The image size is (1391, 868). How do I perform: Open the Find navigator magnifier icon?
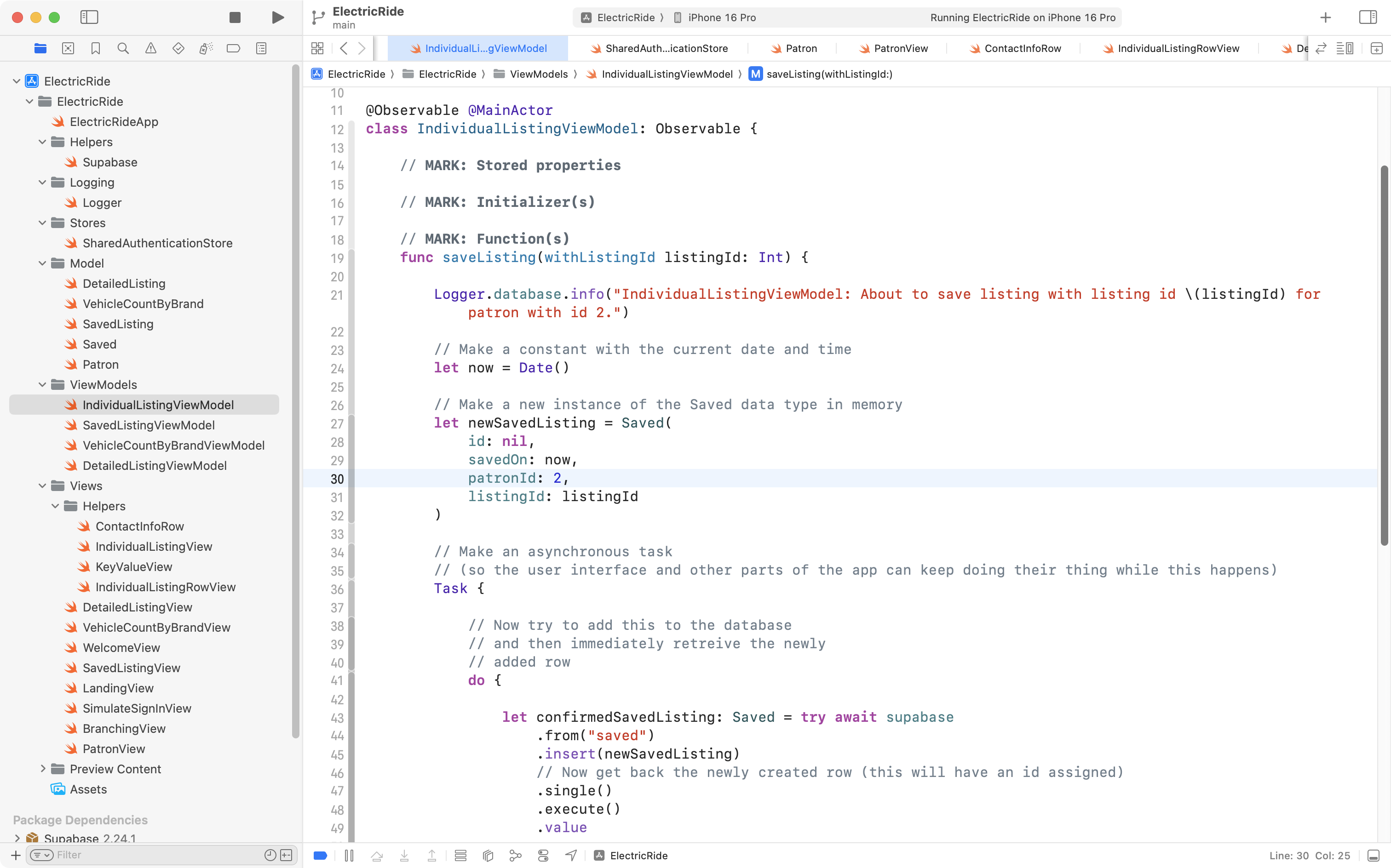[x=123, y=48]
